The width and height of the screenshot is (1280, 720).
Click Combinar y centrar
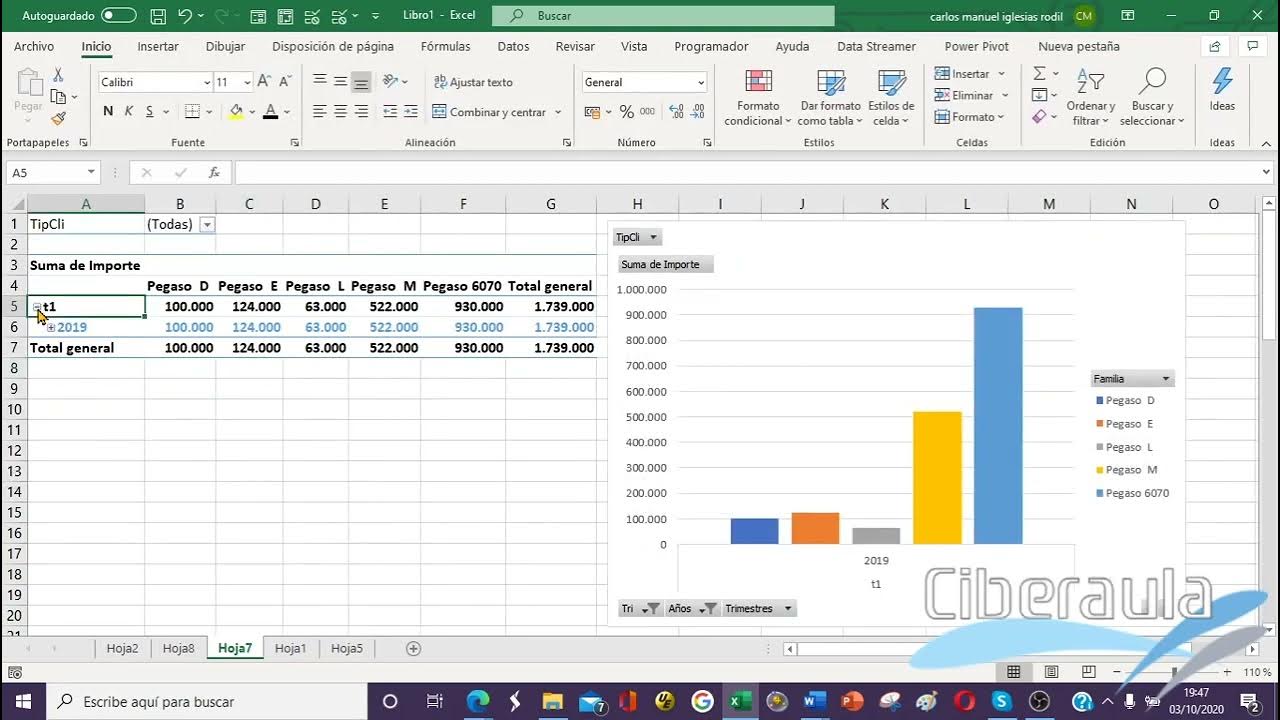click(x=490, y=112)
